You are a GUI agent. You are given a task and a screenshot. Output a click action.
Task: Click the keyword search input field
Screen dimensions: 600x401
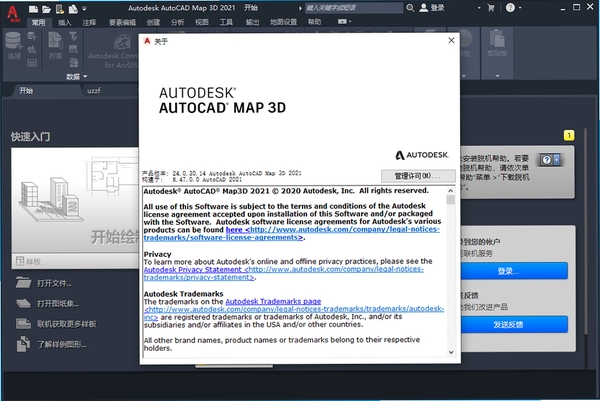pos(354,8)
